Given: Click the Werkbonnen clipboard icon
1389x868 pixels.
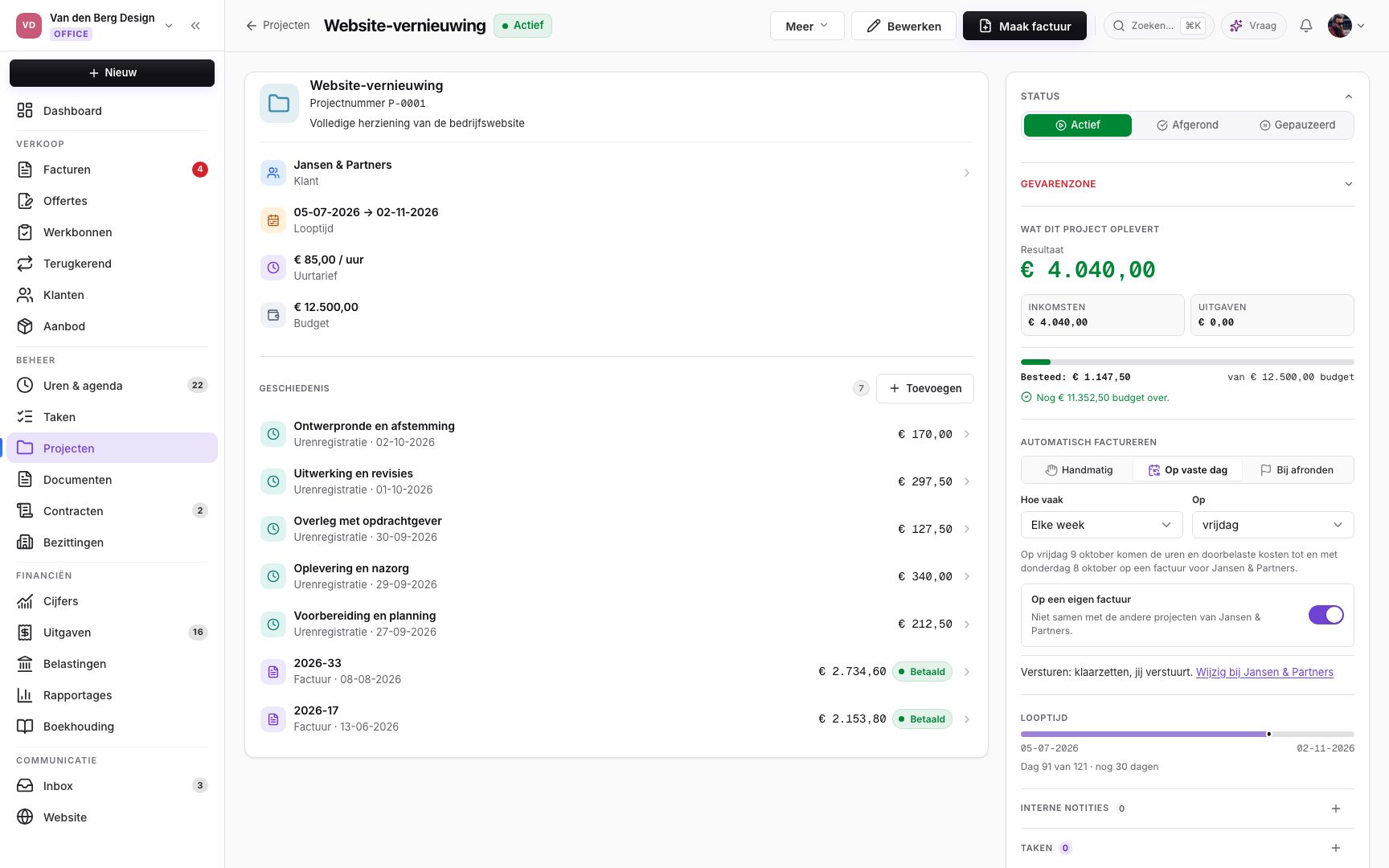Looking at the screenshot, I should click(25, 232).
